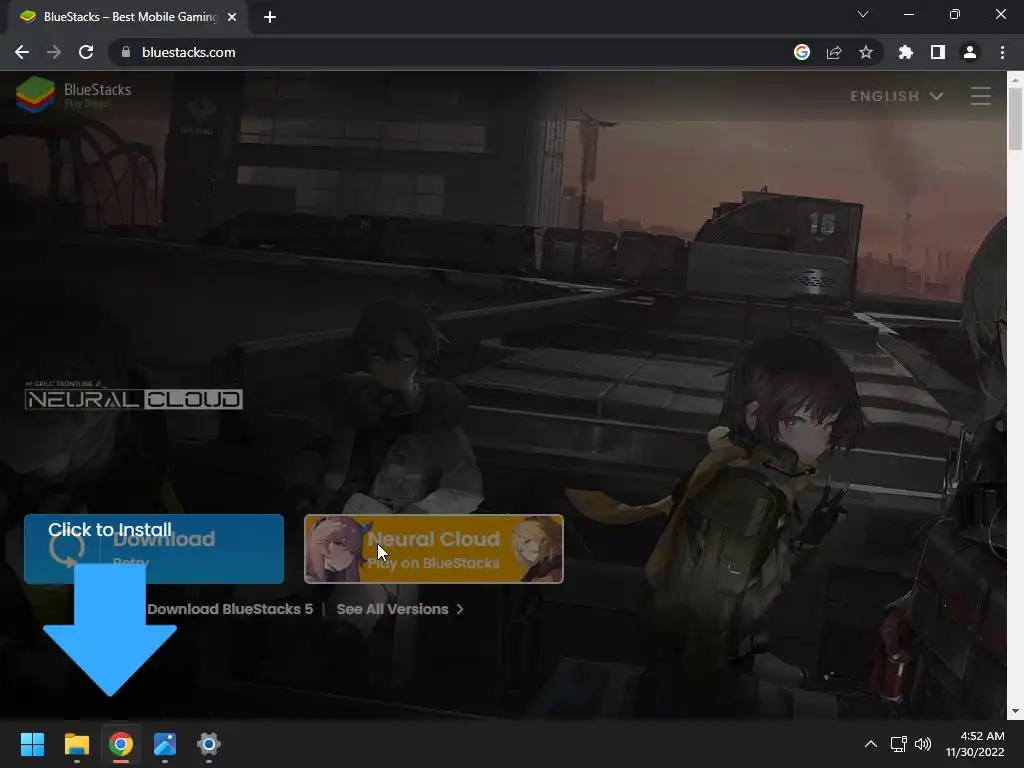Select the BlueStacks – Best Mobile Gaming tab
The height and width of the screenshot is (768, 1024).
tap(128, 17)
